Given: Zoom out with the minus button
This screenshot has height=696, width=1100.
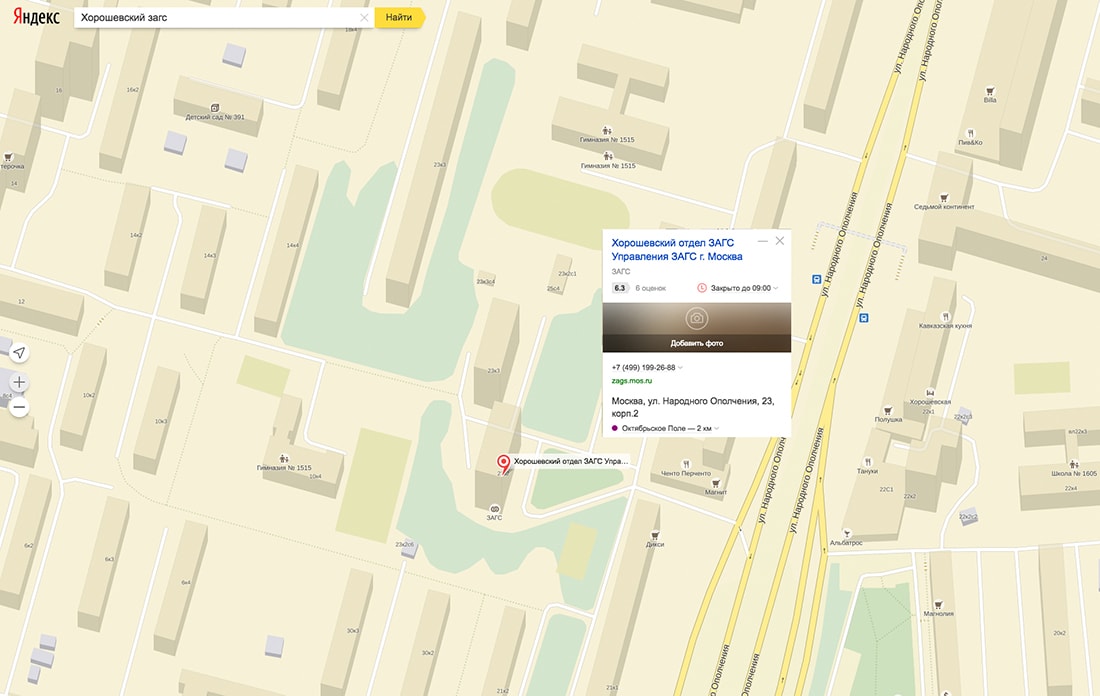Looking at the screenshot, I should (x=19, y=407).
